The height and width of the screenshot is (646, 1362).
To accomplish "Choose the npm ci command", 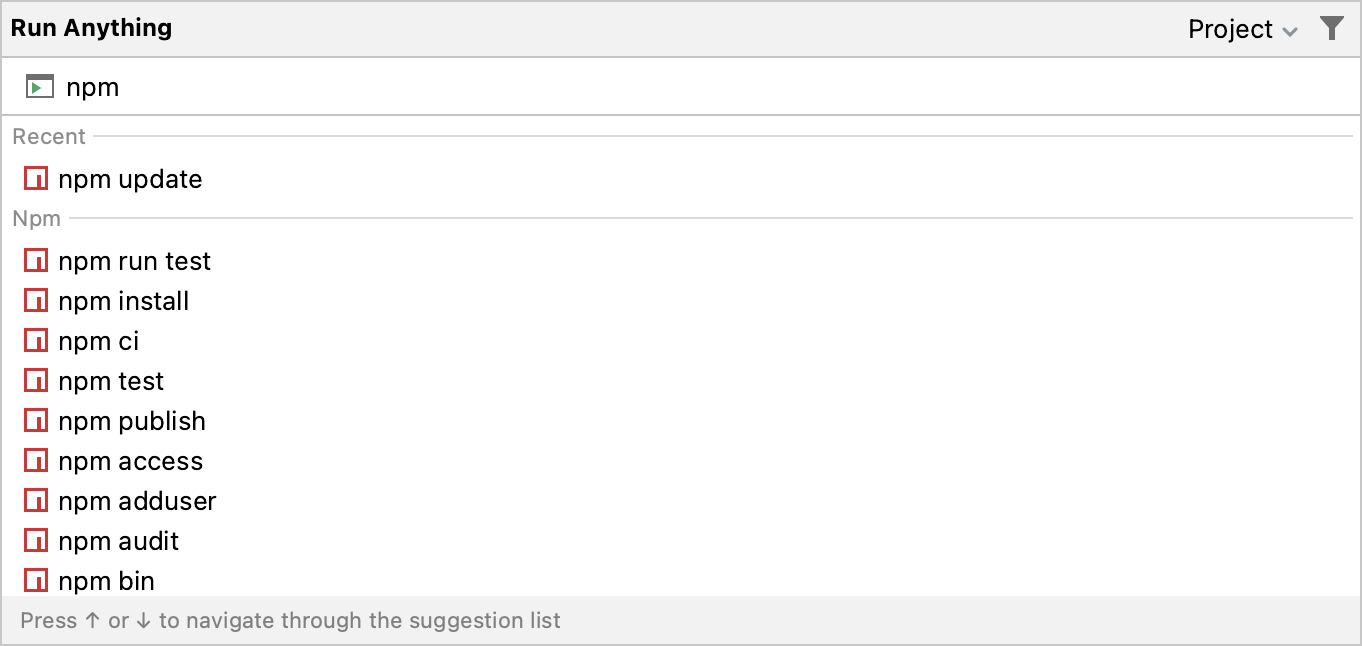I will point(100,340).
